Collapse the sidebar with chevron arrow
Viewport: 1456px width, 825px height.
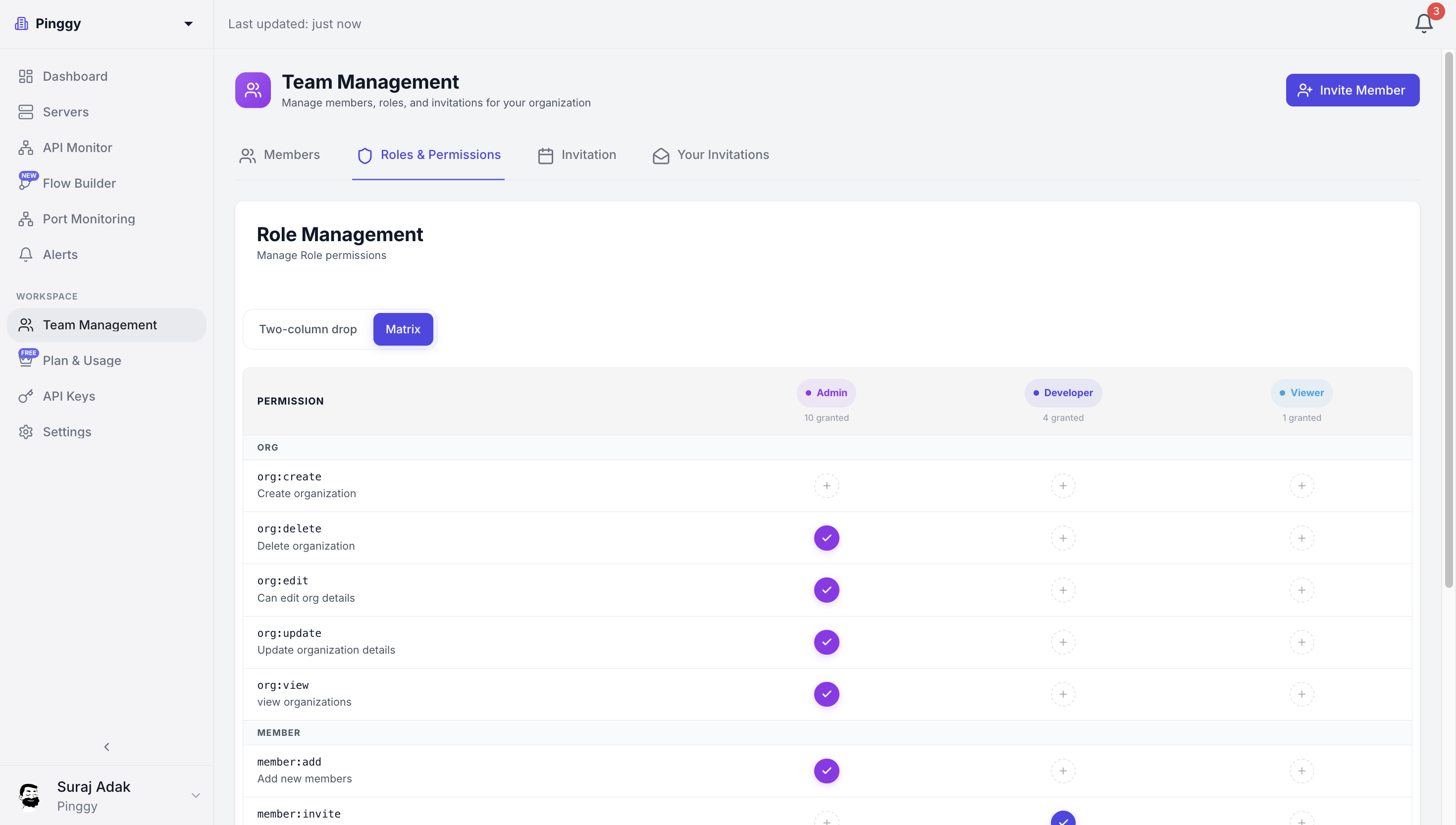[106, 747]
